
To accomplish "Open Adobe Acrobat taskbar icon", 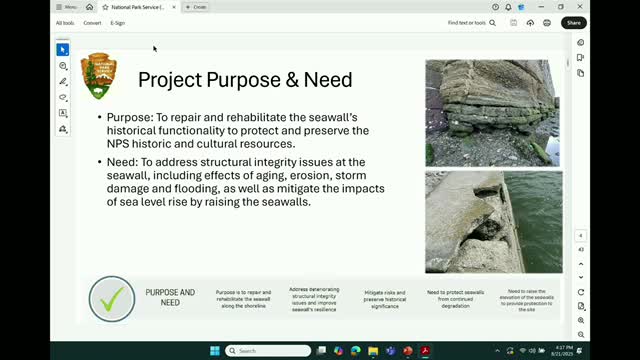I will (x=425, y=351).
